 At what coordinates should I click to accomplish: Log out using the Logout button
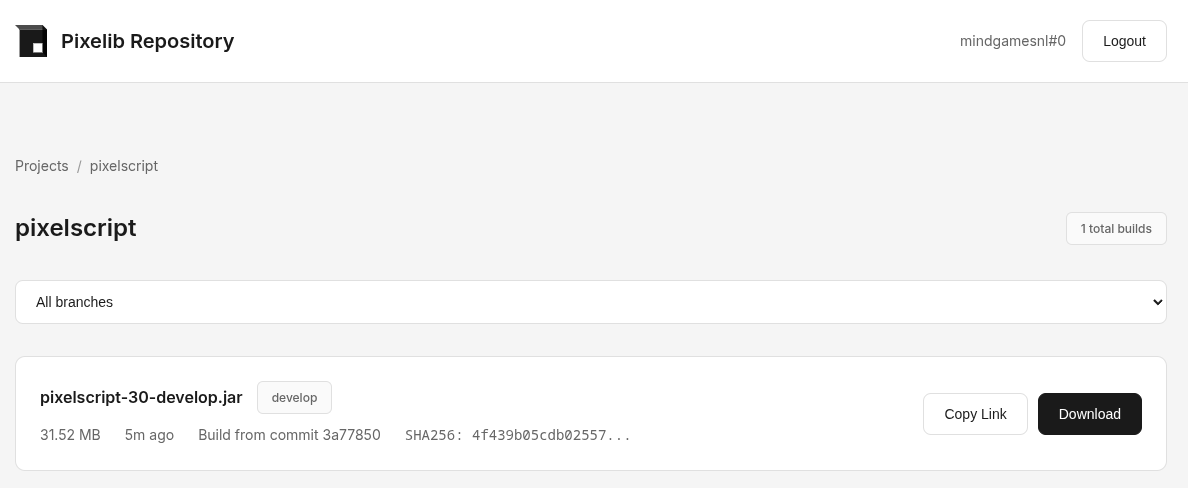(x=1123, y=41)
